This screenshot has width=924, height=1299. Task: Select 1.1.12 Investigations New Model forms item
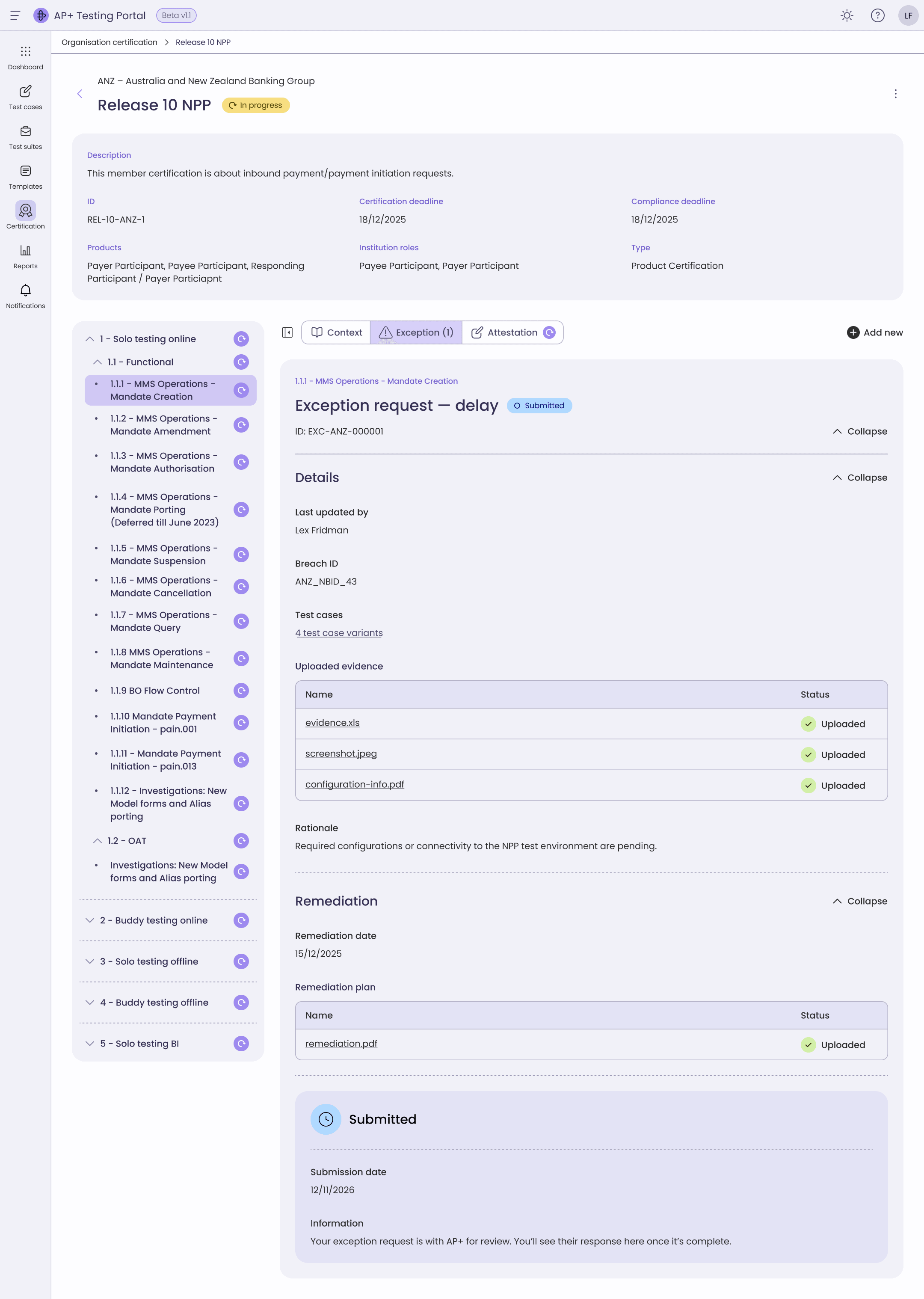coord(171,804)
